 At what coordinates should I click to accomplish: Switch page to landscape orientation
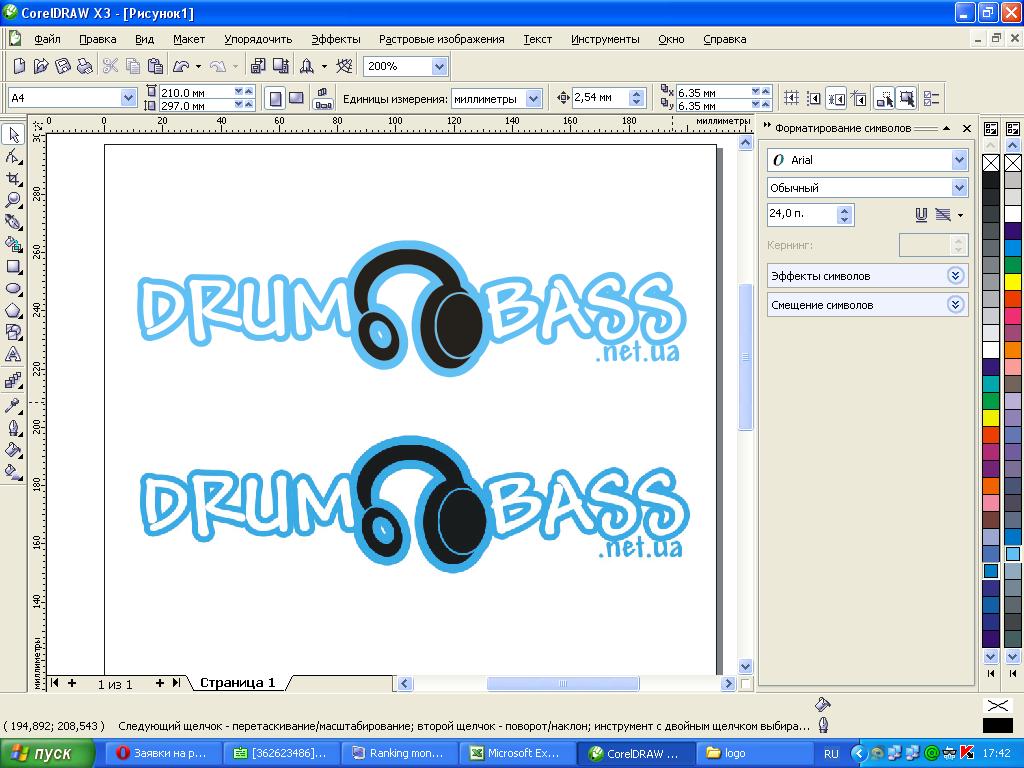(x=296, y=98)
